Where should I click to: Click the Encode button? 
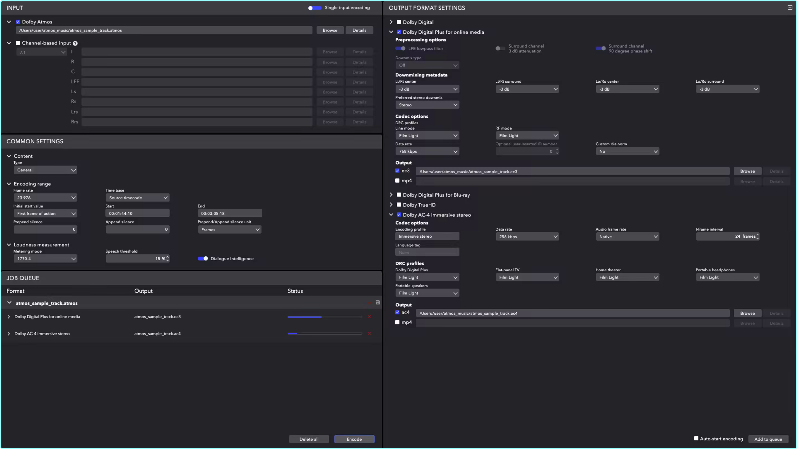354,439
